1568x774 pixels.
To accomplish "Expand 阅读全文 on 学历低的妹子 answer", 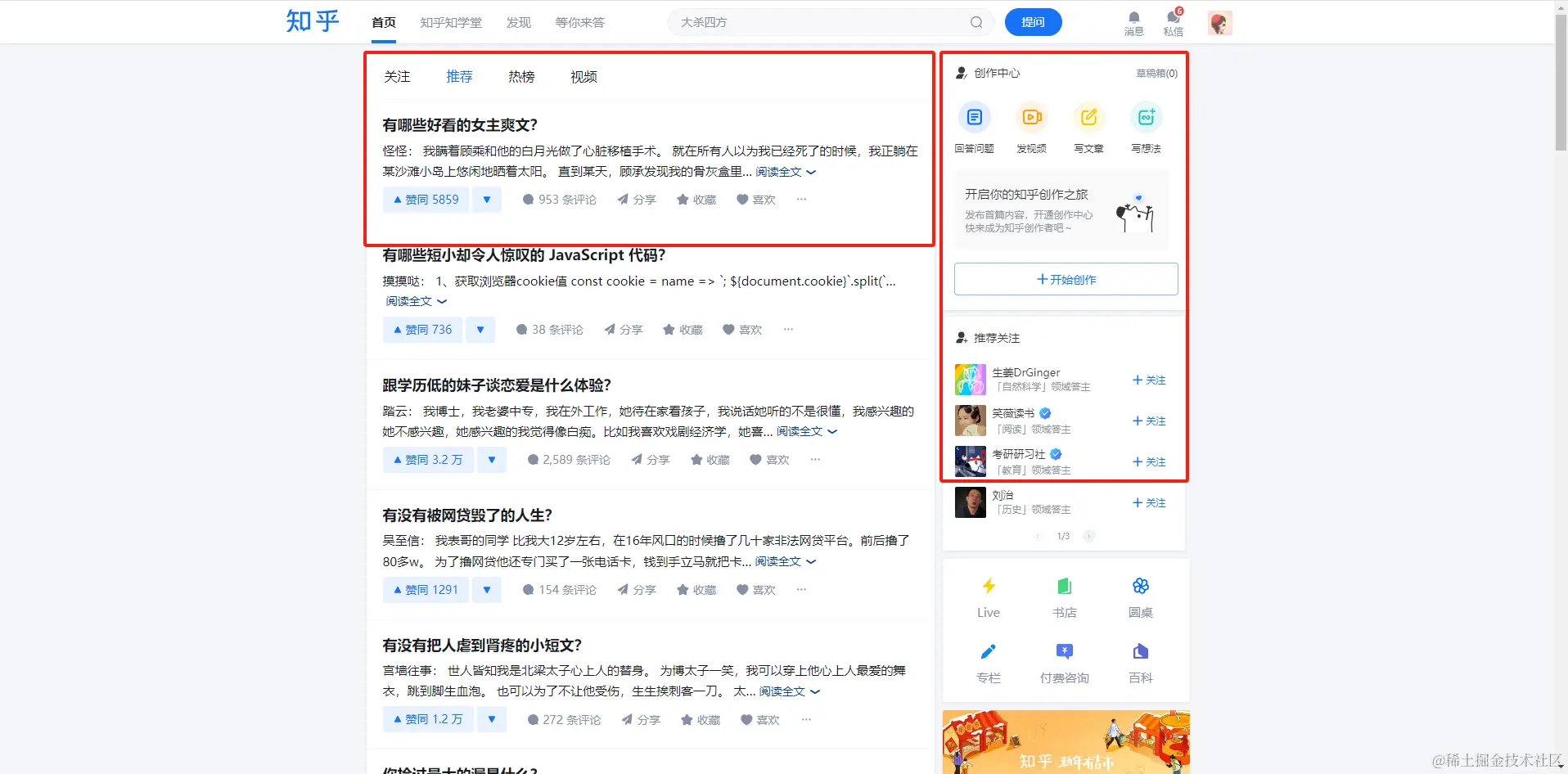I will coord(807,431).
